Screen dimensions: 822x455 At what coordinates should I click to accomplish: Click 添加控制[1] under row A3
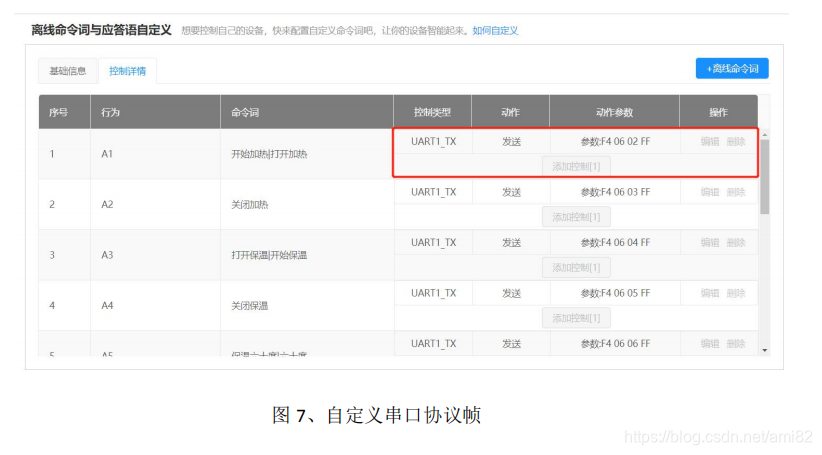576,267
